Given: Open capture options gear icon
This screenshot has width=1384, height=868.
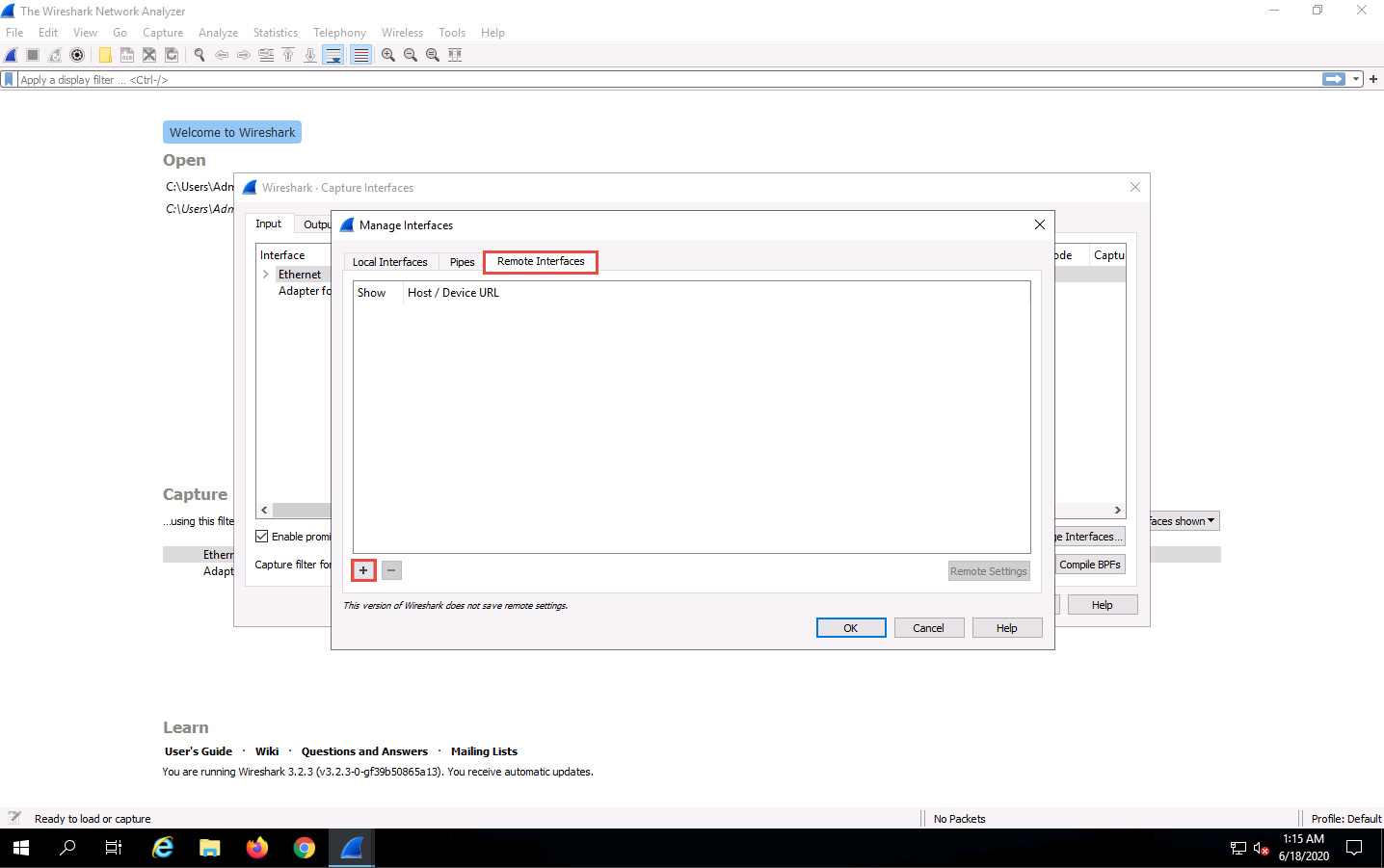Looking at the screenshot, I should coord(77,55).
